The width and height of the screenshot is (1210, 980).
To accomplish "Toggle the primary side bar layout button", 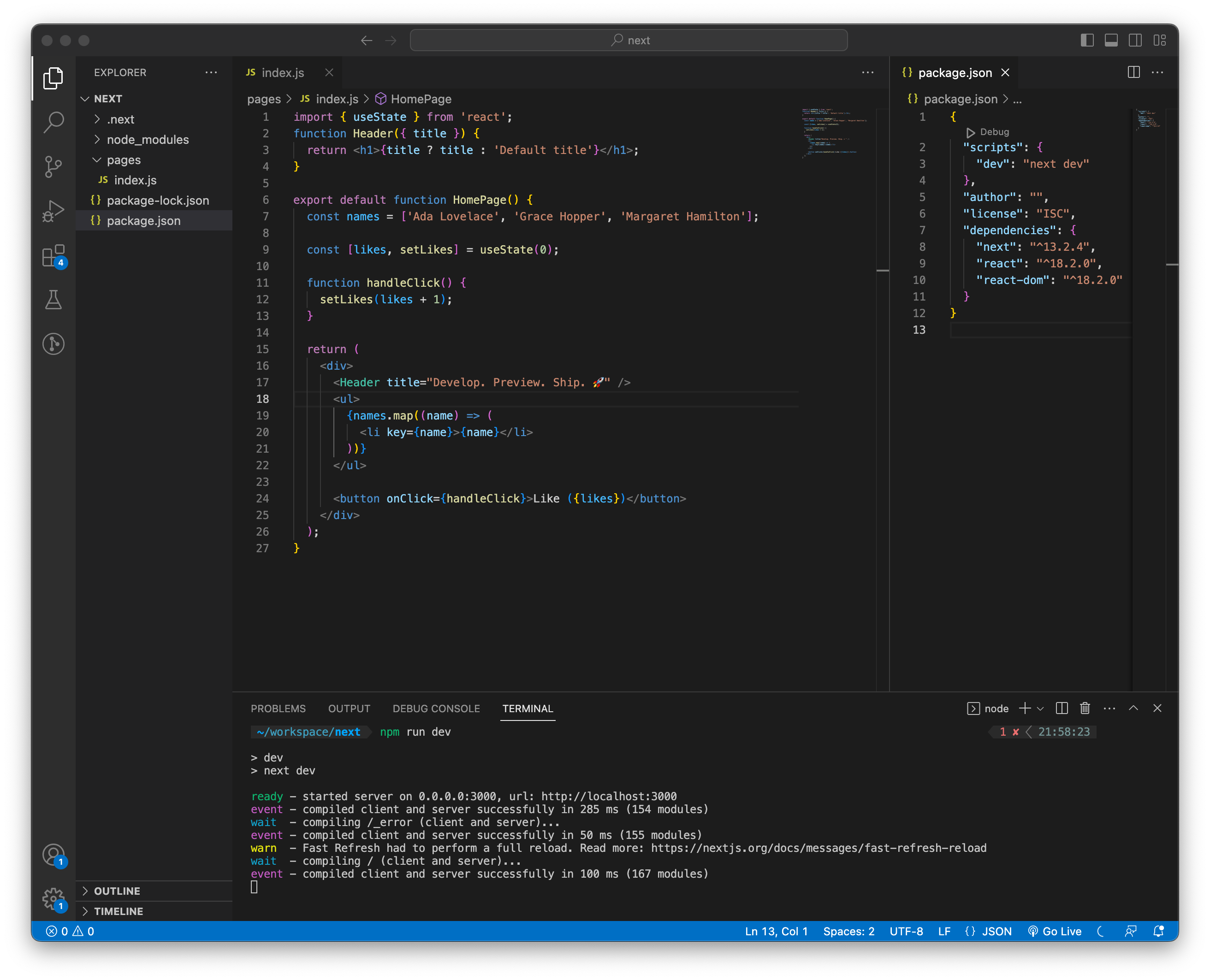I will click(x=1087, y=40).
